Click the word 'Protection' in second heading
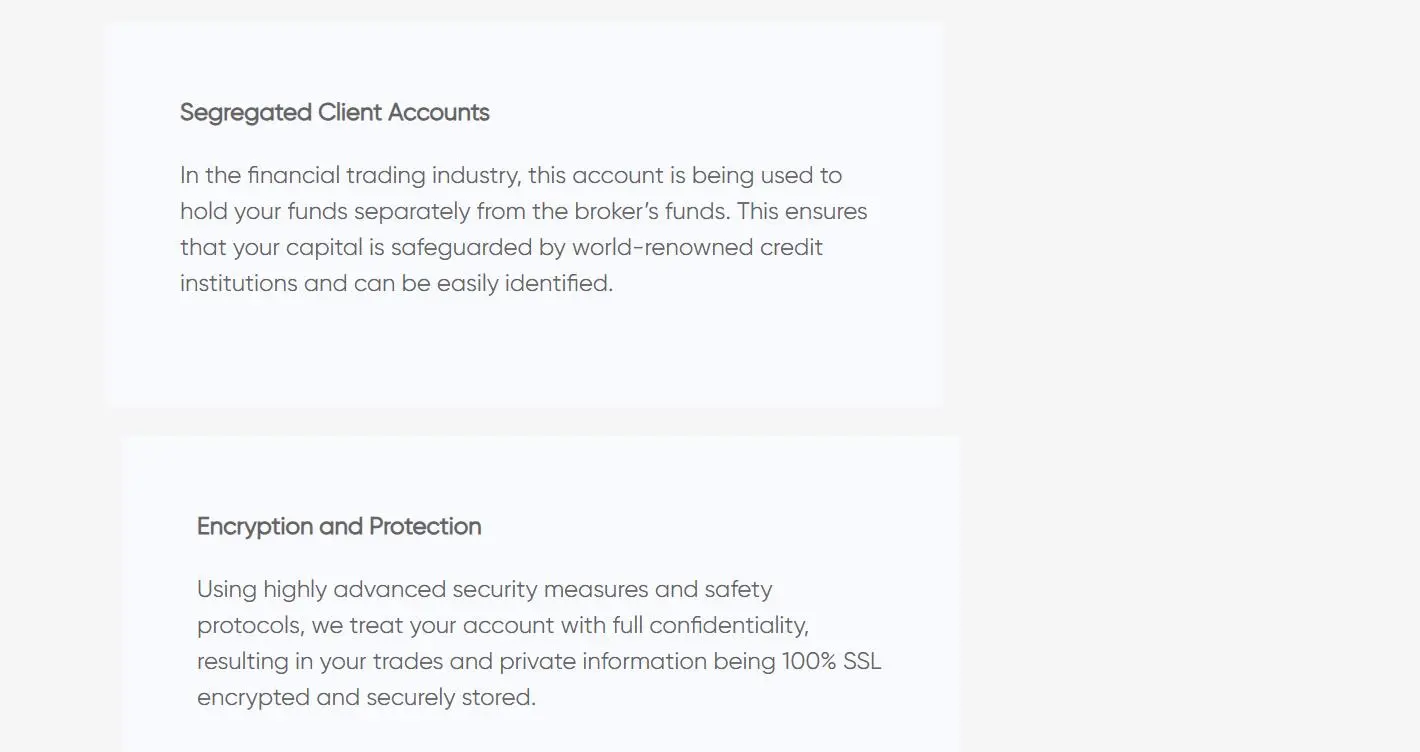Screen dimensions: 1420x752 coord(425,527)
